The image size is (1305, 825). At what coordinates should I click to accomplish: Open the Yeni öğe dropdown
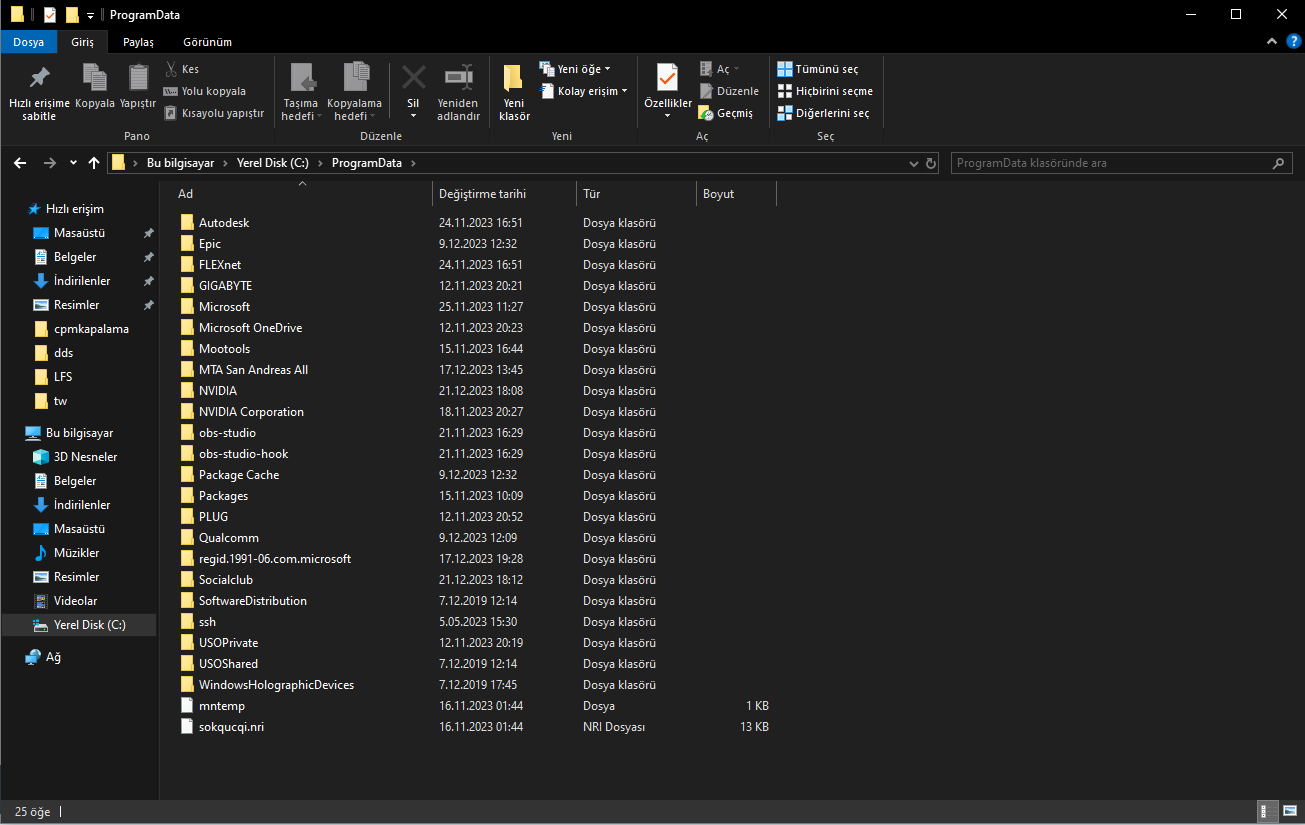(575, 69)
